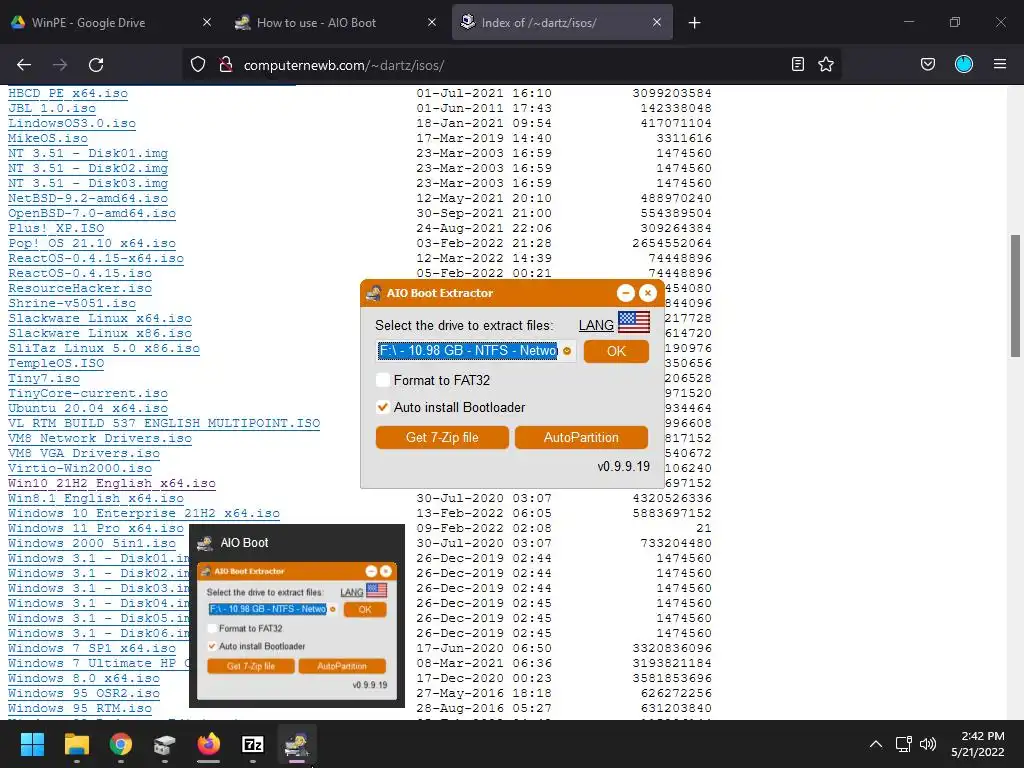Open Google Chrome from the taskbar
Image resolution: width=1024 pixels, height=768 pixels.
(120, 744)
